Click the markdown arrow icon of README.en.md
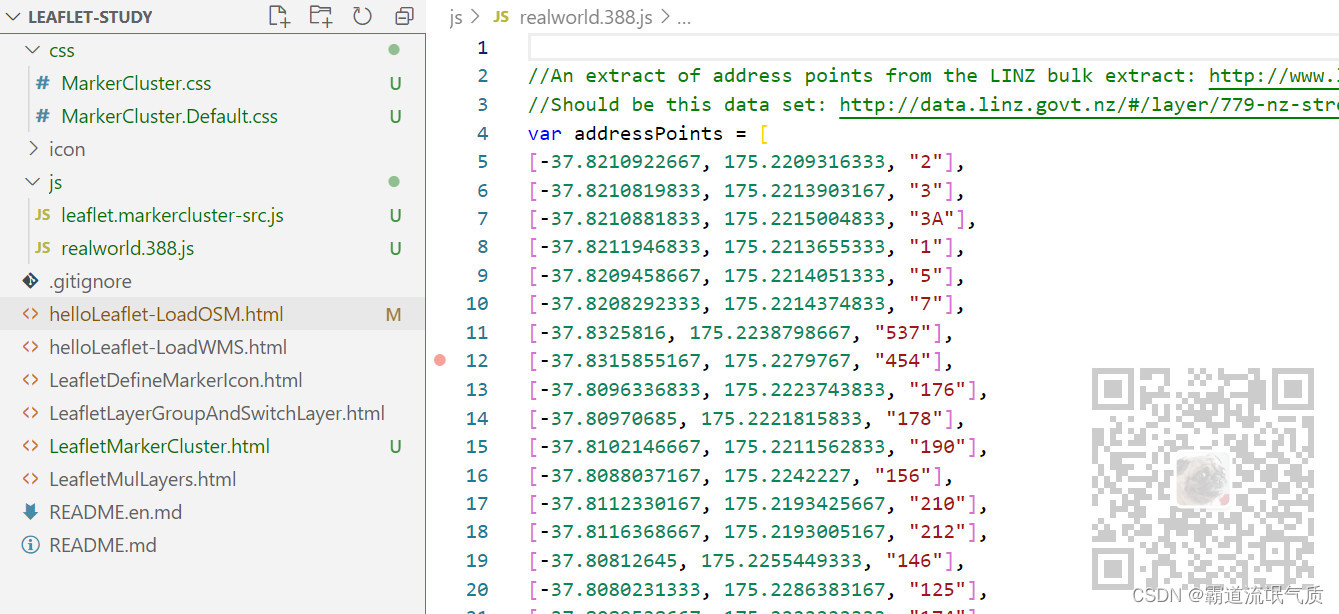 point(30,512)
